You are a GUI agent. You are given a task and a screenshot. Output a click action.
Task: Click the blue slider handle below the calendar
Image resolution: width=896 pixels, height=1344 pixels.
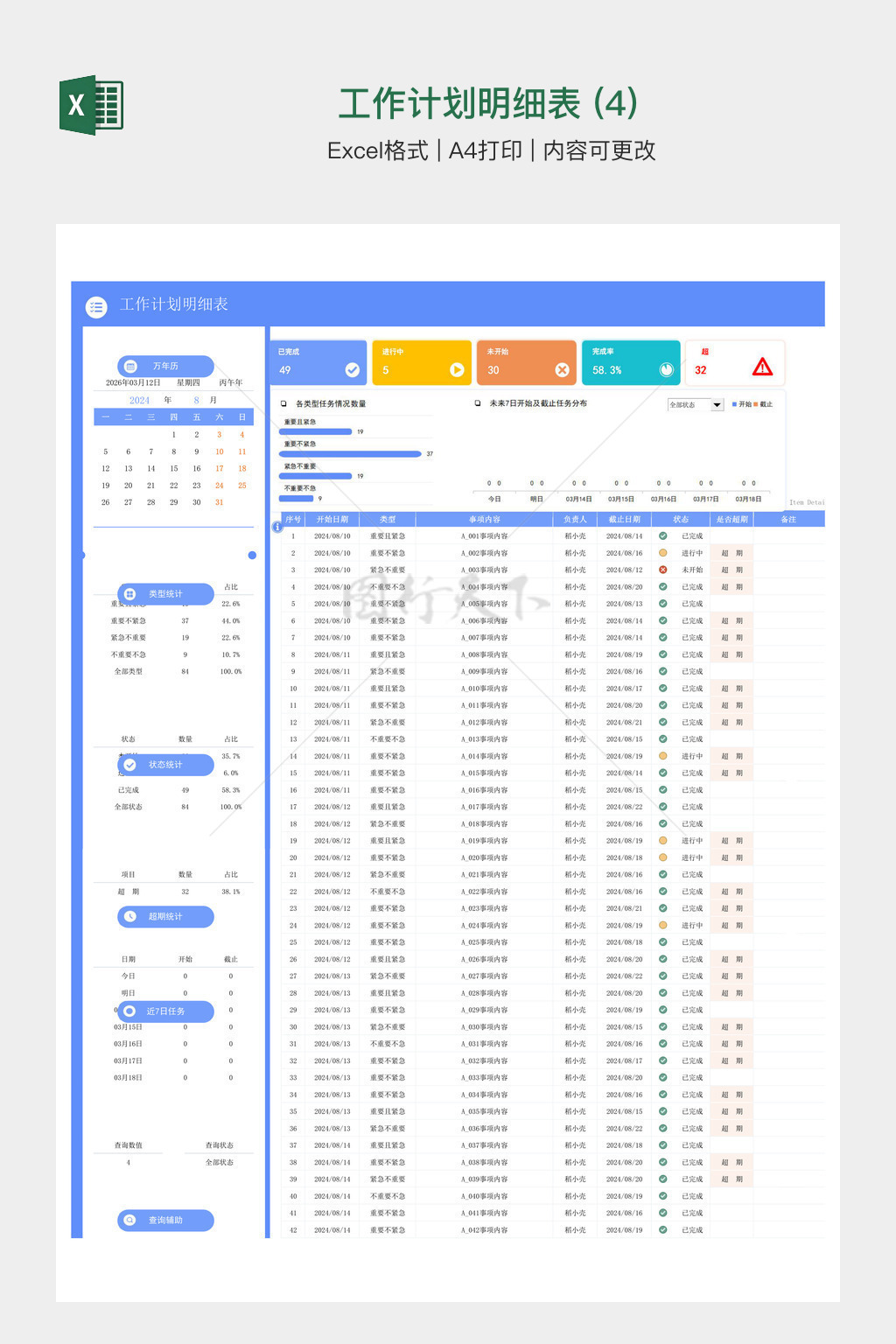point(252,556)
